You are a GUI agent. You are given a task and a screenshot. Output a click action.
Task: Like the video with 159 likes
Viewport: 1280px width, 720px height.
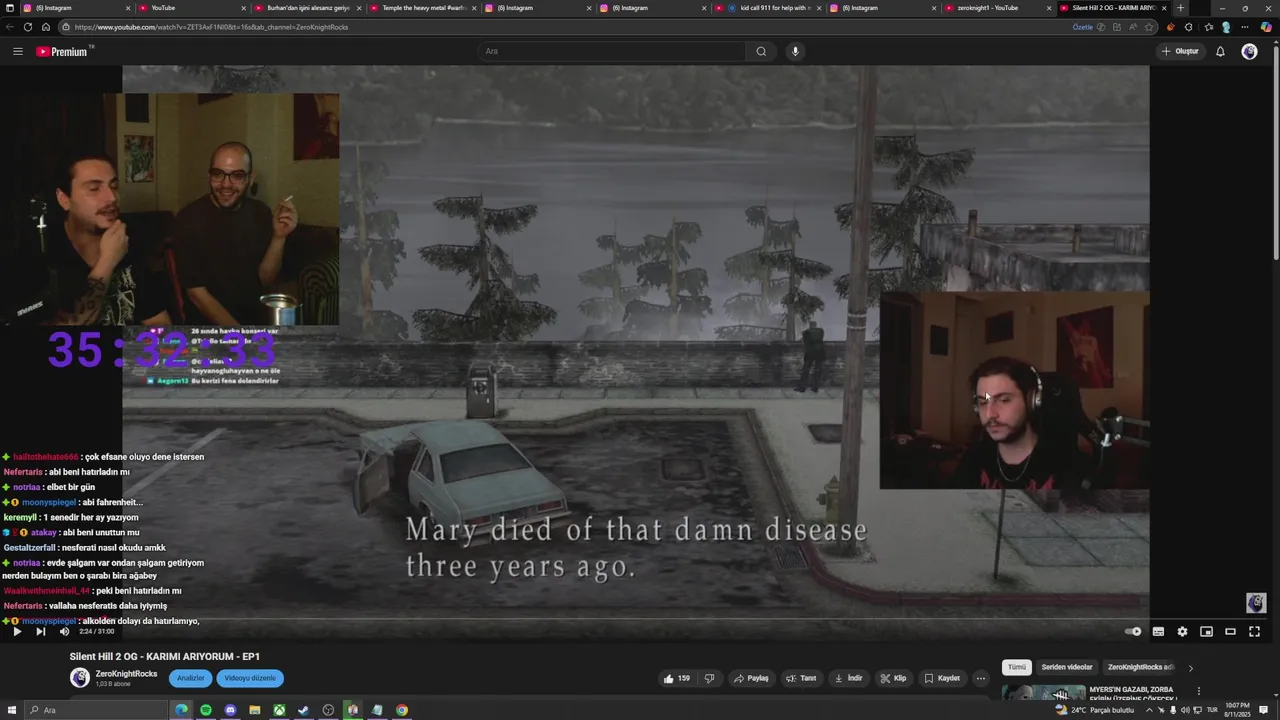point(677,678)
